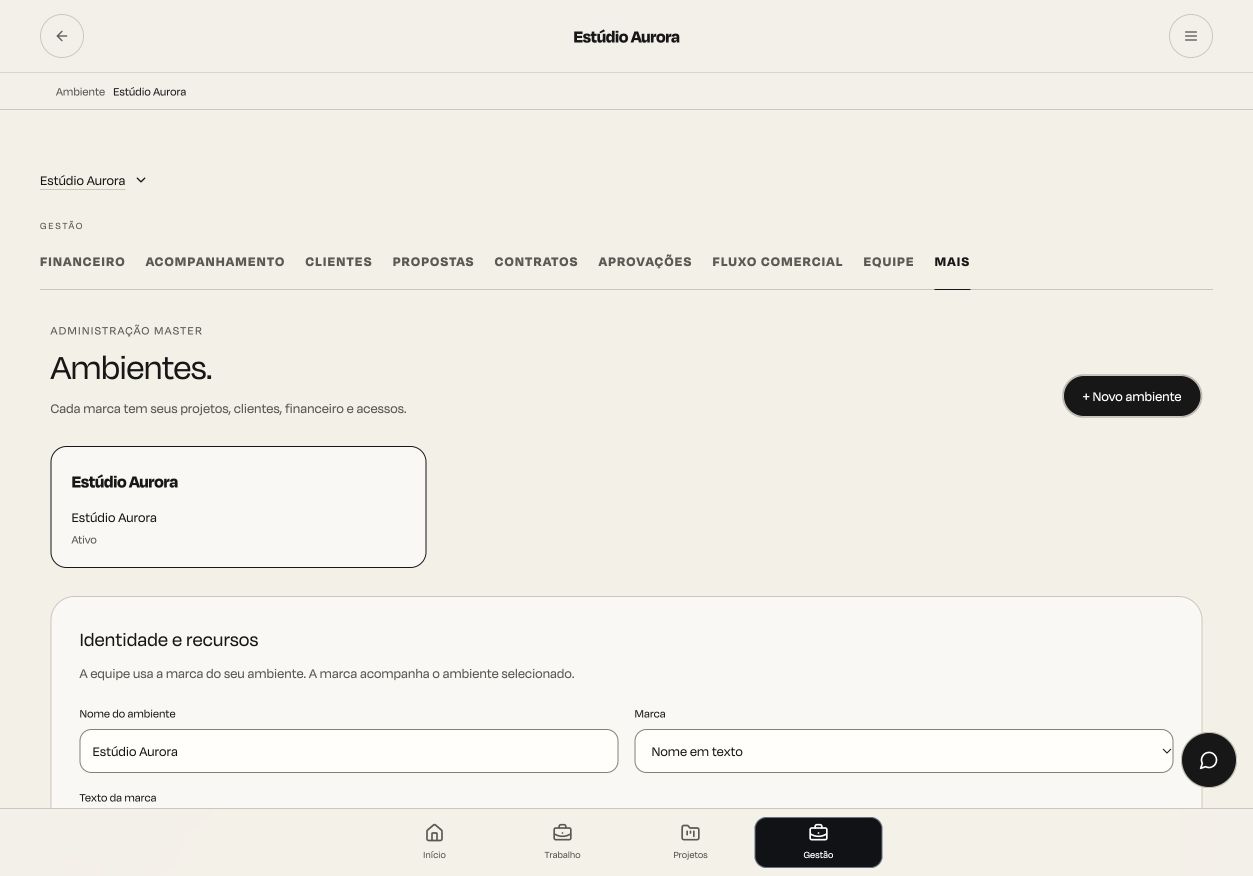Go to the Aprovações tab
The image size is (1253, 876).
[645, 262]
